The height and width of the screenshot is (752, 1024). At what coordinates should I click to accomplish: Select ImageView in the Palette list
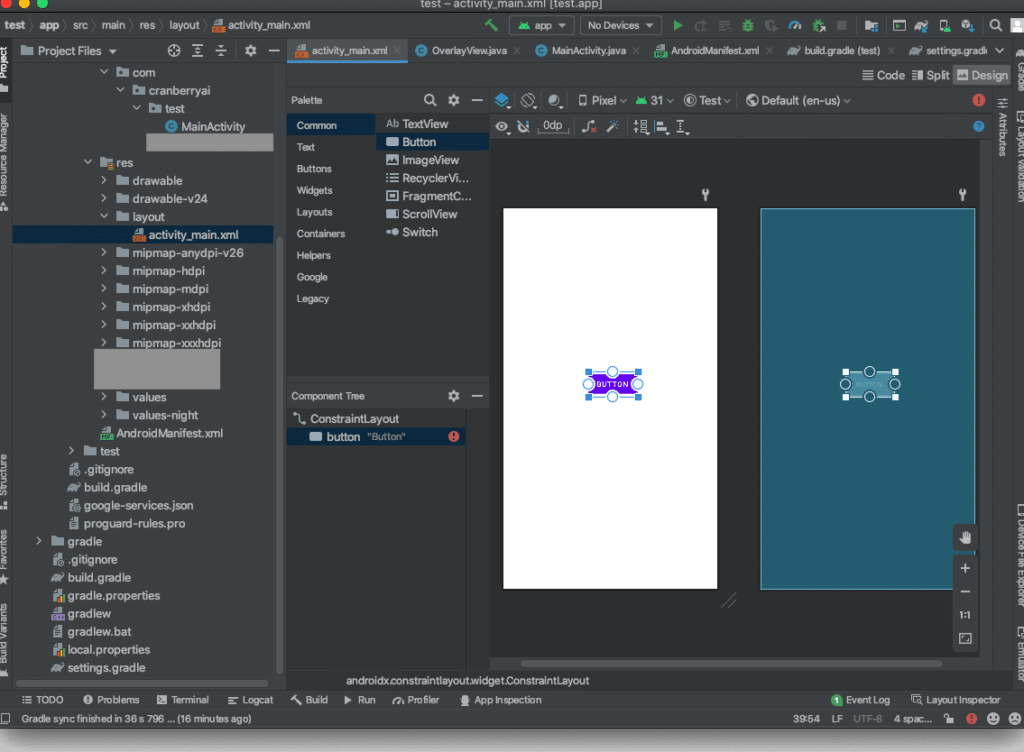432,160
